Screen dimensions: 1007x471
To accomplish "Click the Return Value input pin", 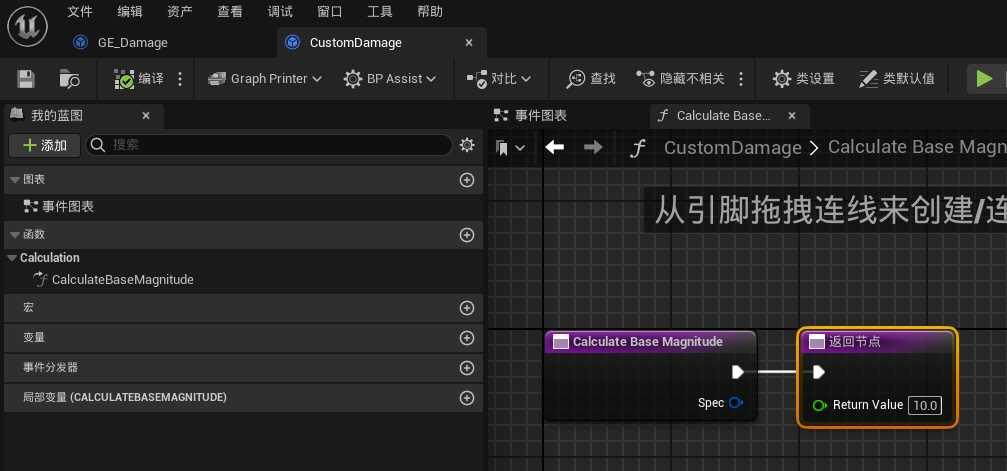I will [x=820, y=405].
